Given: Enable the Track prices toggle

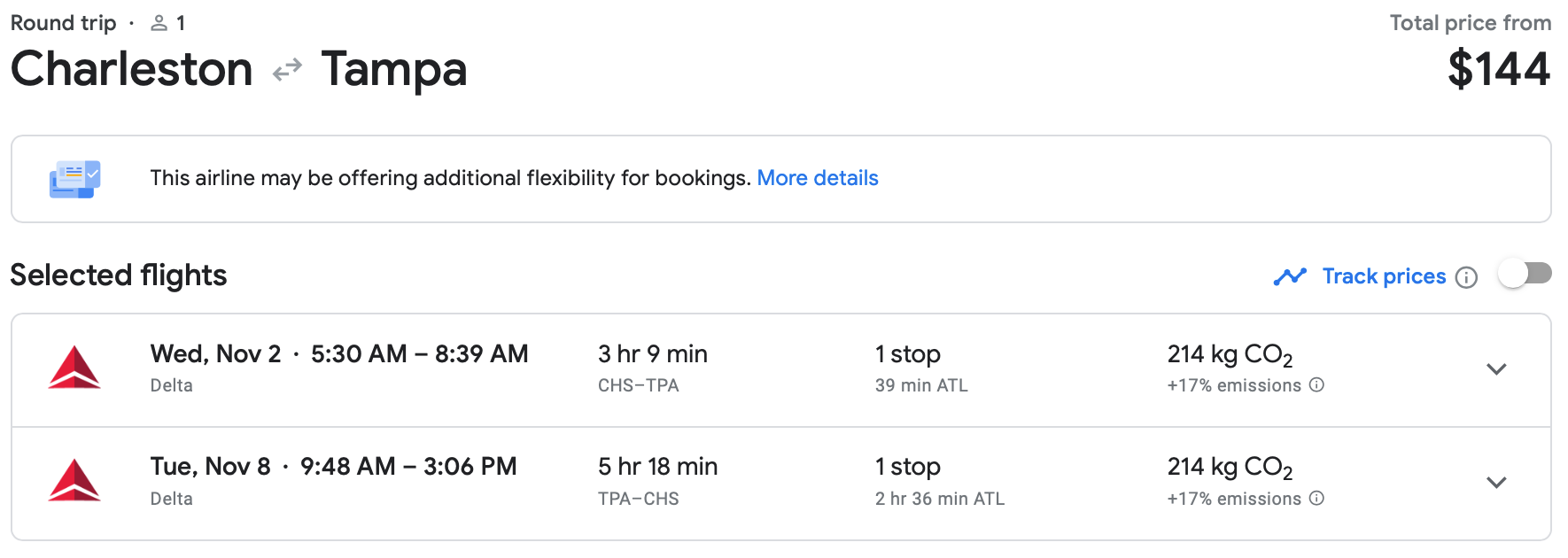Looking at the screenshot, I should click(1525, 275).
